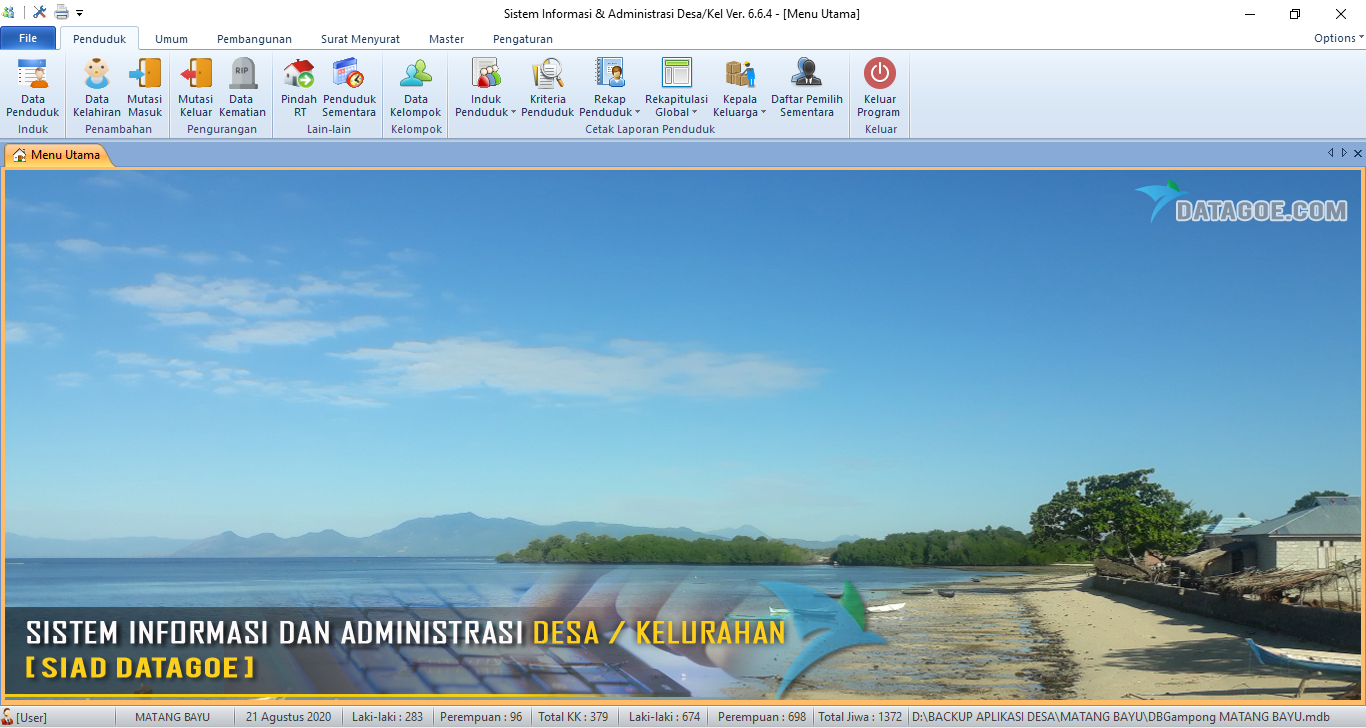Expand the Kepala Keluarga dropdown
Image resolution: width=1366 pixels, height=728 pixels.
(740, 106)
